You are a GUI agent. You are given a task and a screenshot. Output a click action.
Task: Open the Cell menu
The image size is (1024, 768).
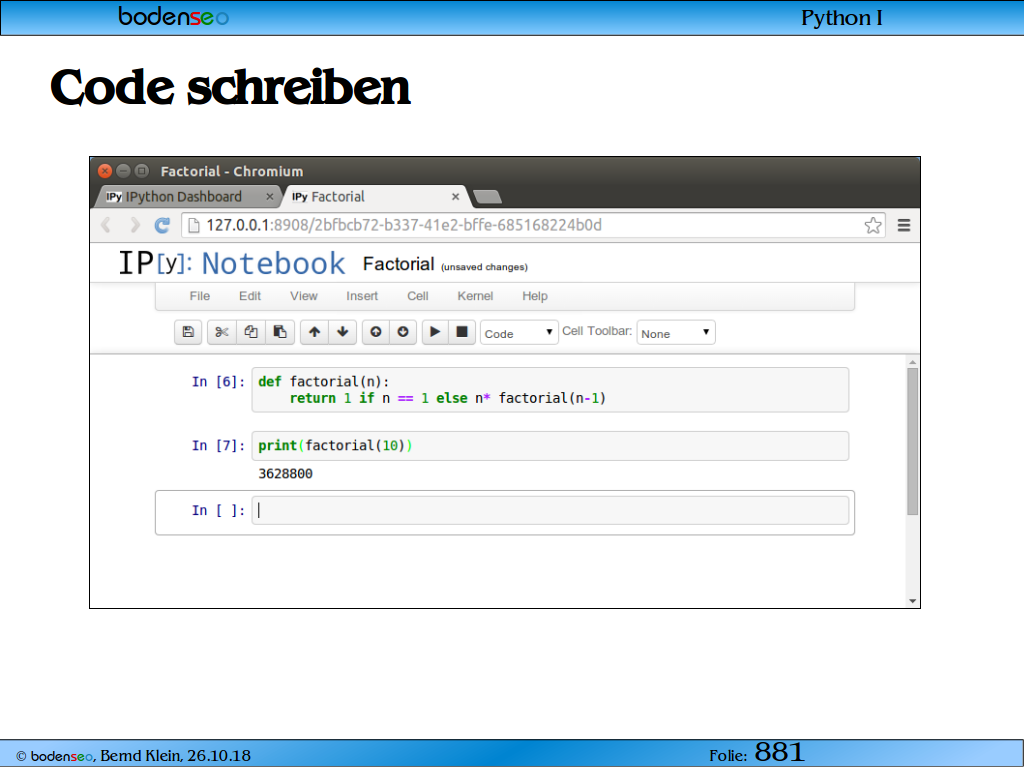418,296
